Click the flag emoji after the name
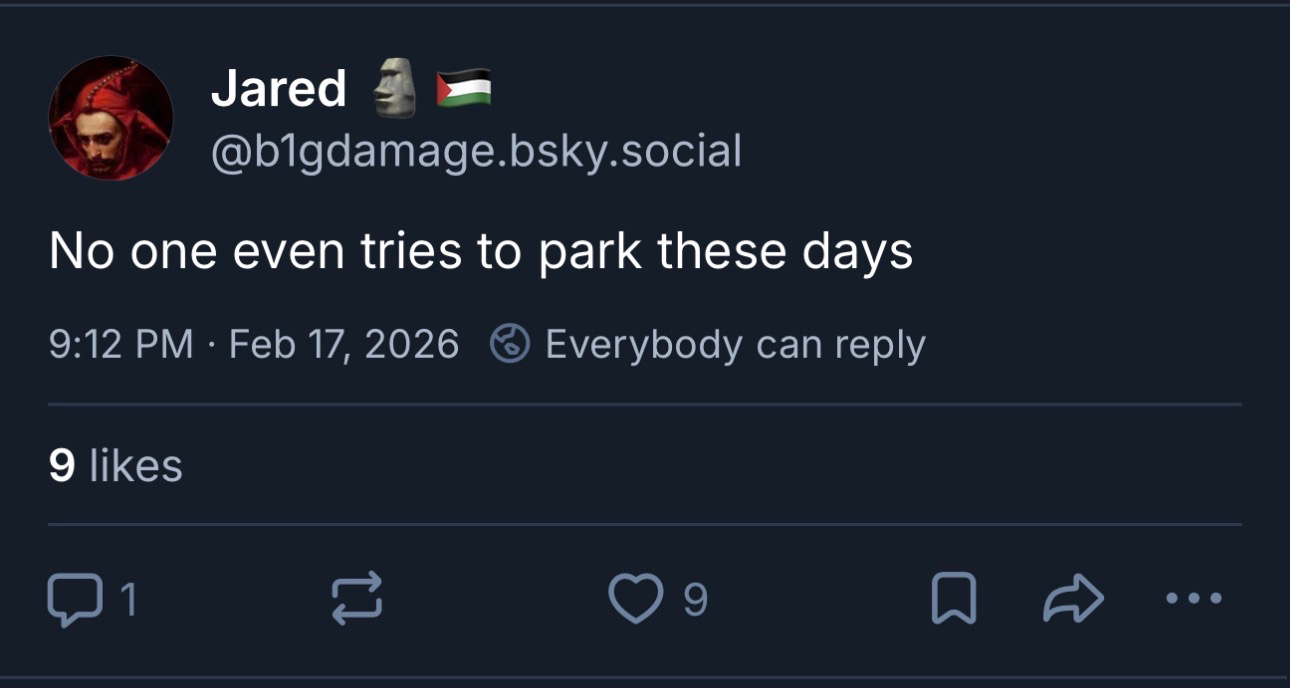The width and height of the screenshot is (1290, 688). point(464,88)
